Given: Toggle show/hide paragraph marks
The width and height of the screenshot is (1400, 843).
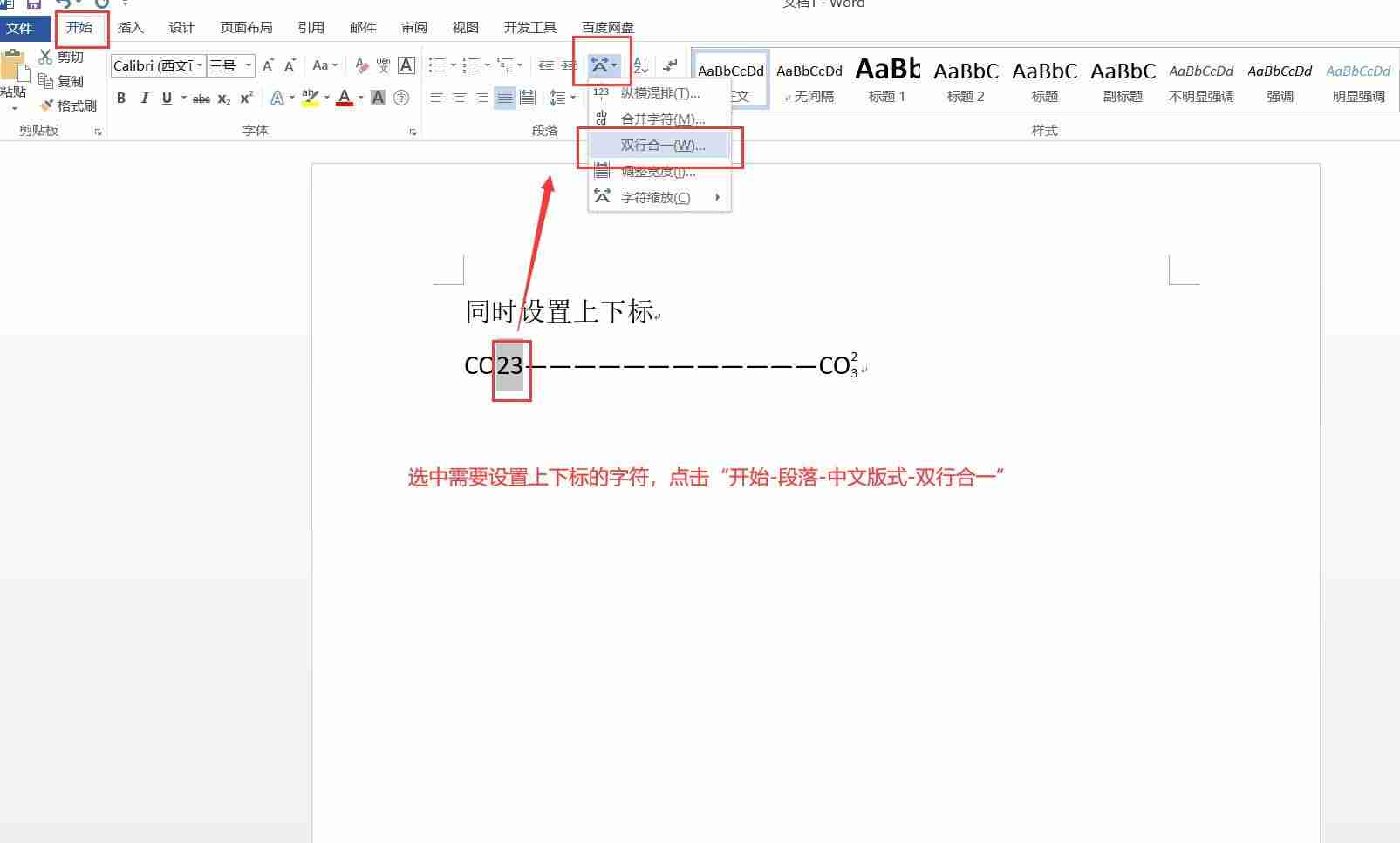Looking at the screenshot, I should (x=670, y=65).
